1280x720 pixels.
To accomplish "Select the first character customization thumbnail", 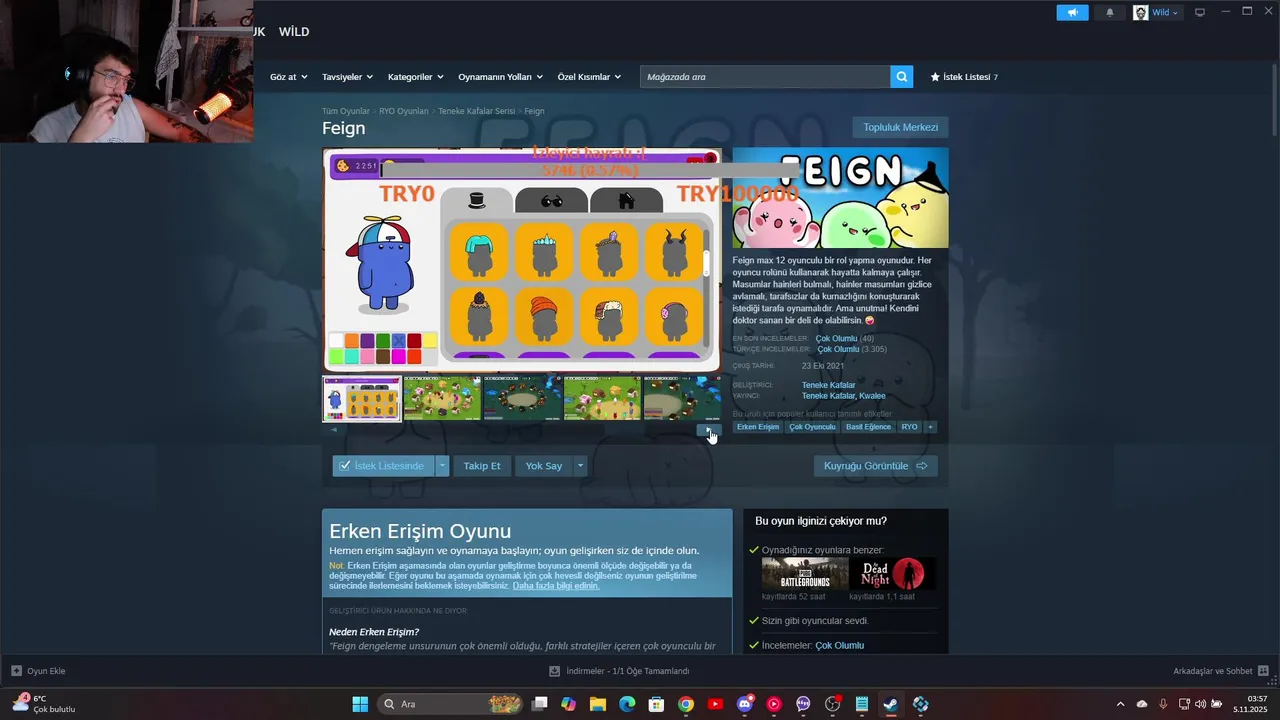I will [362, 398].
